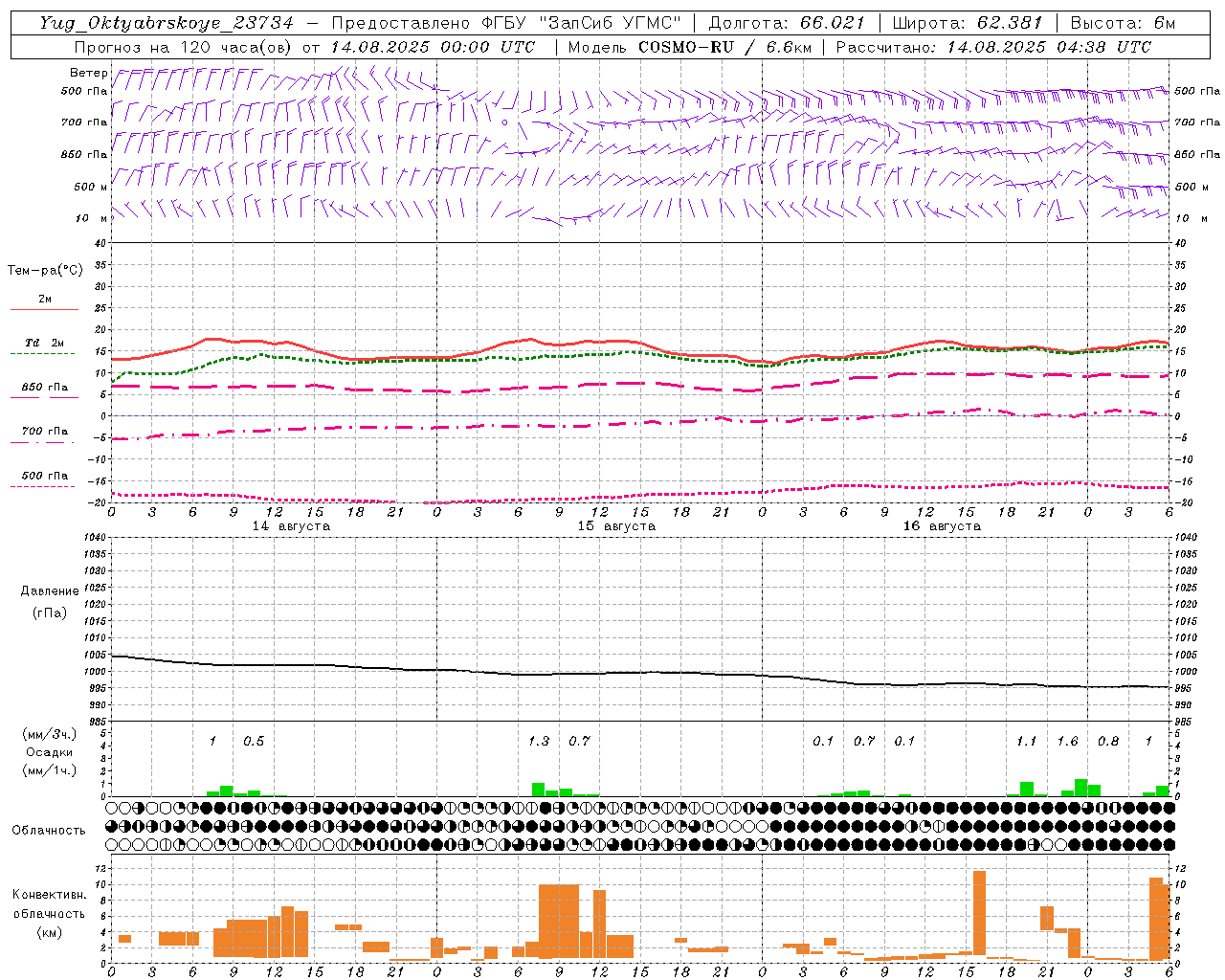Click the solid red 2м legend line
The image size is (1225, 980).
[x=44, y=309]
